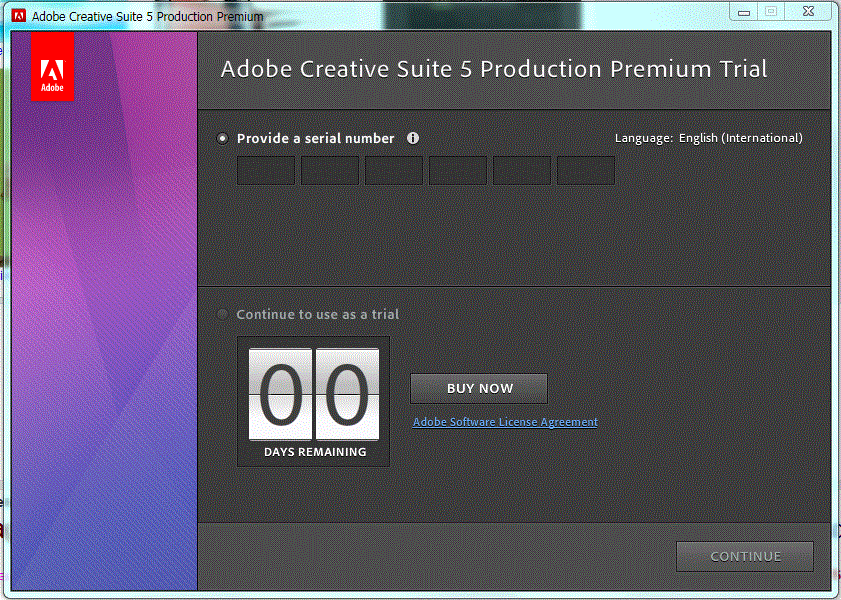Click the Adobe icon in the title bar

18,15
